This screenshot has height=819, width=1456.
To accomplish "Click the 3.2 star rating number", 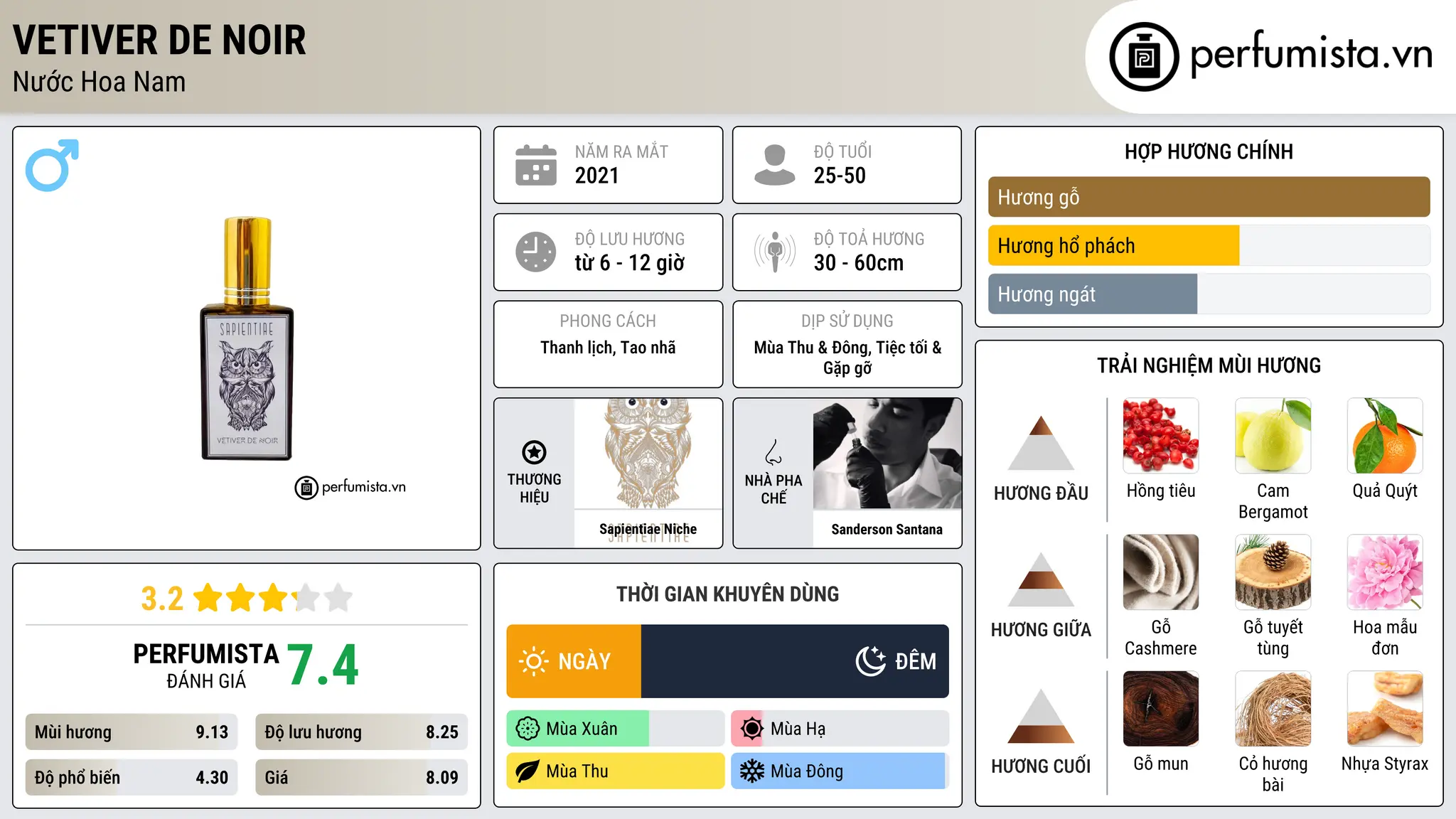I will tap(162, 599).
